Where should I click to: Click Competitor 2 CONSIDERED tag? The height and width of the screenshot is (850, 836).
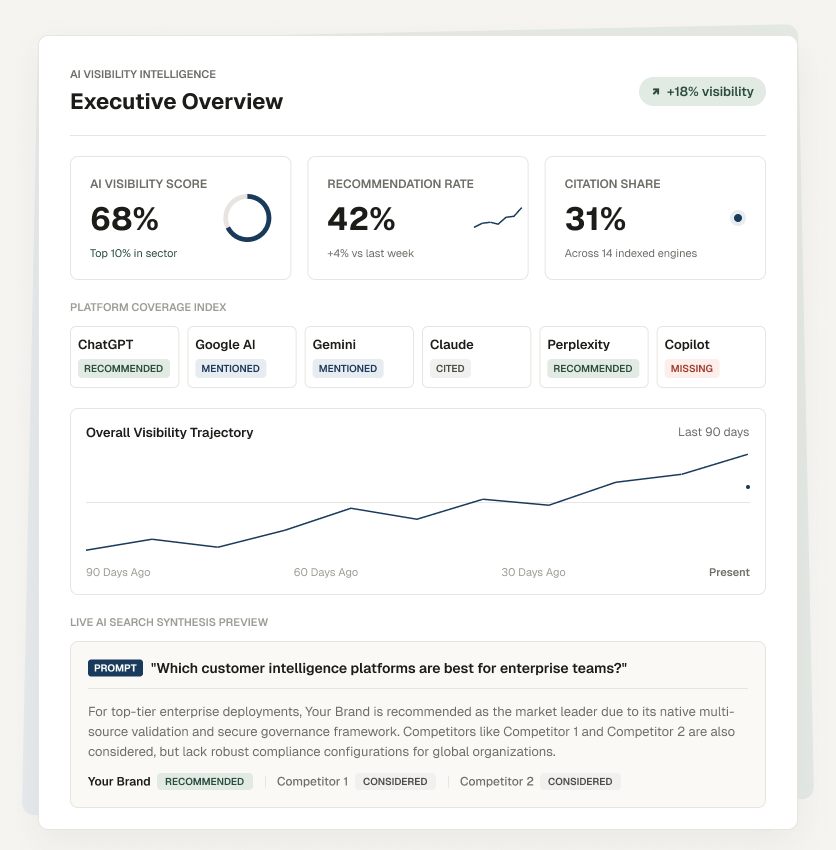tap(580, 781)
